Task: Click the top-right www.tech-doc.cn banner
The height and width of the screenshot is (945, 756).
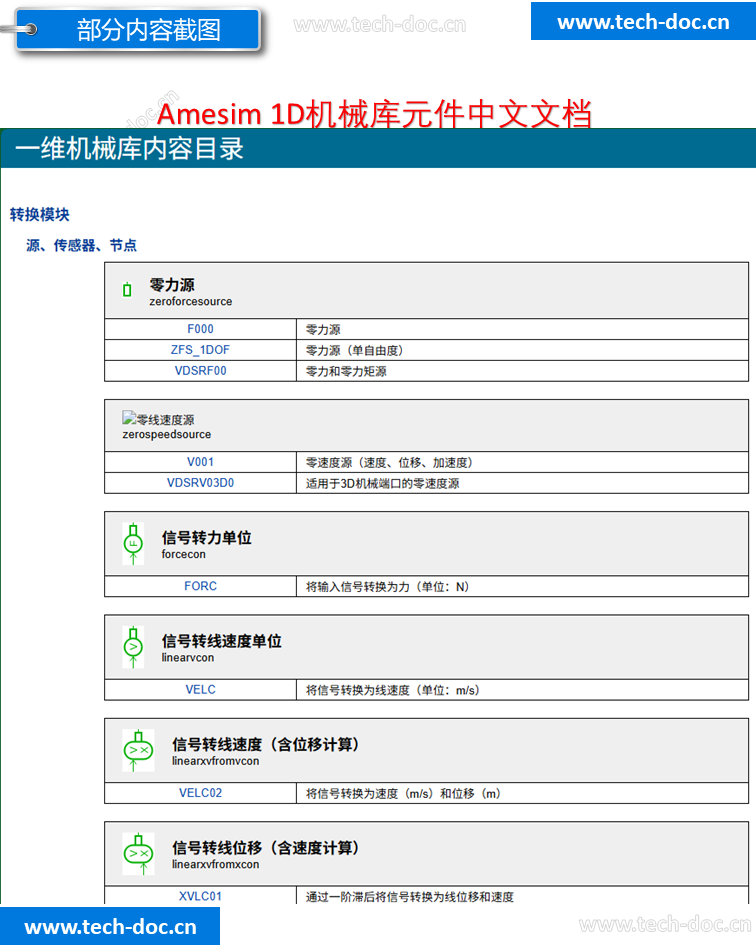Action: point(643,21)
